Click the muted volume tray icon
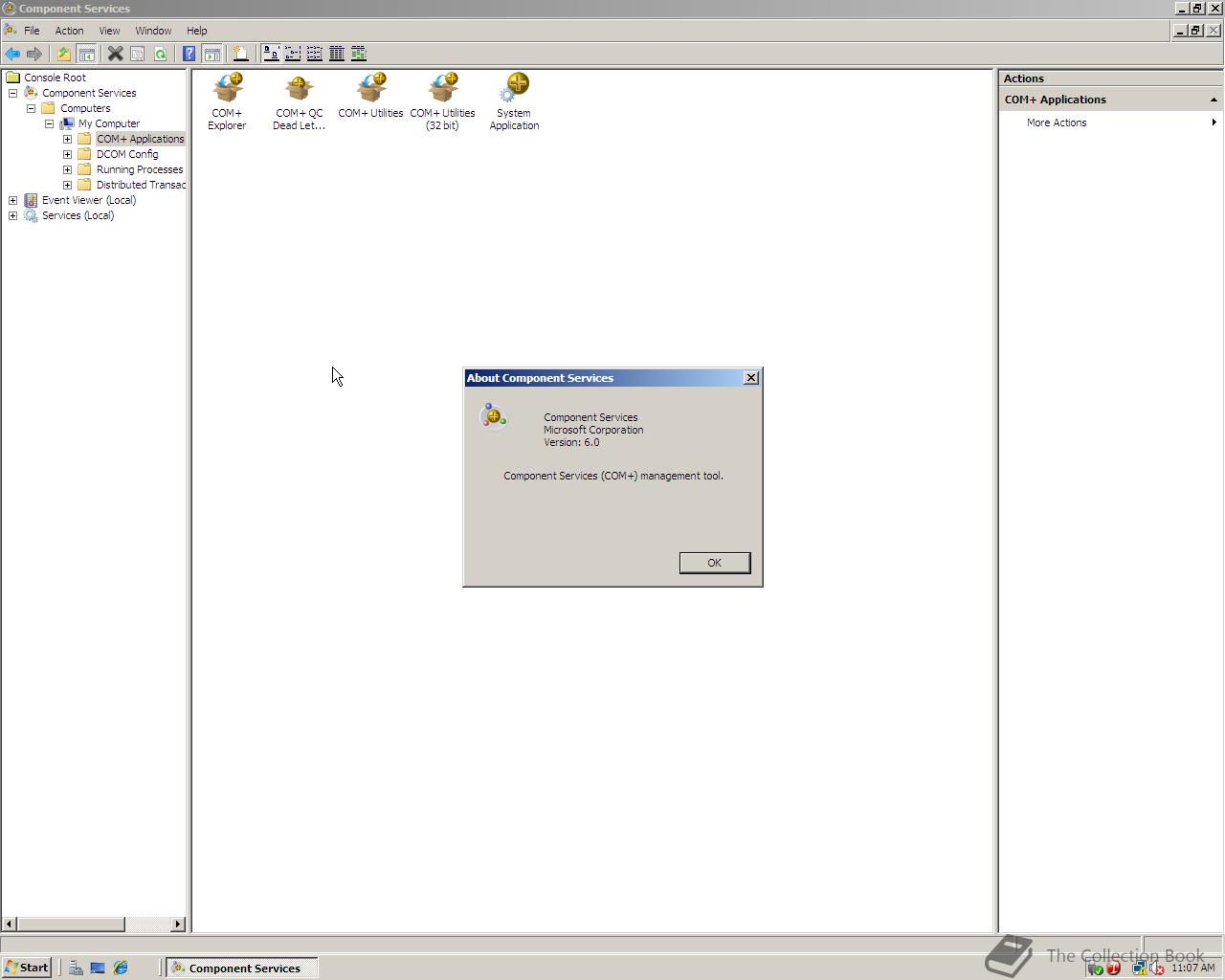Viewport: 1225px width, 980px height. point(1156,969)
